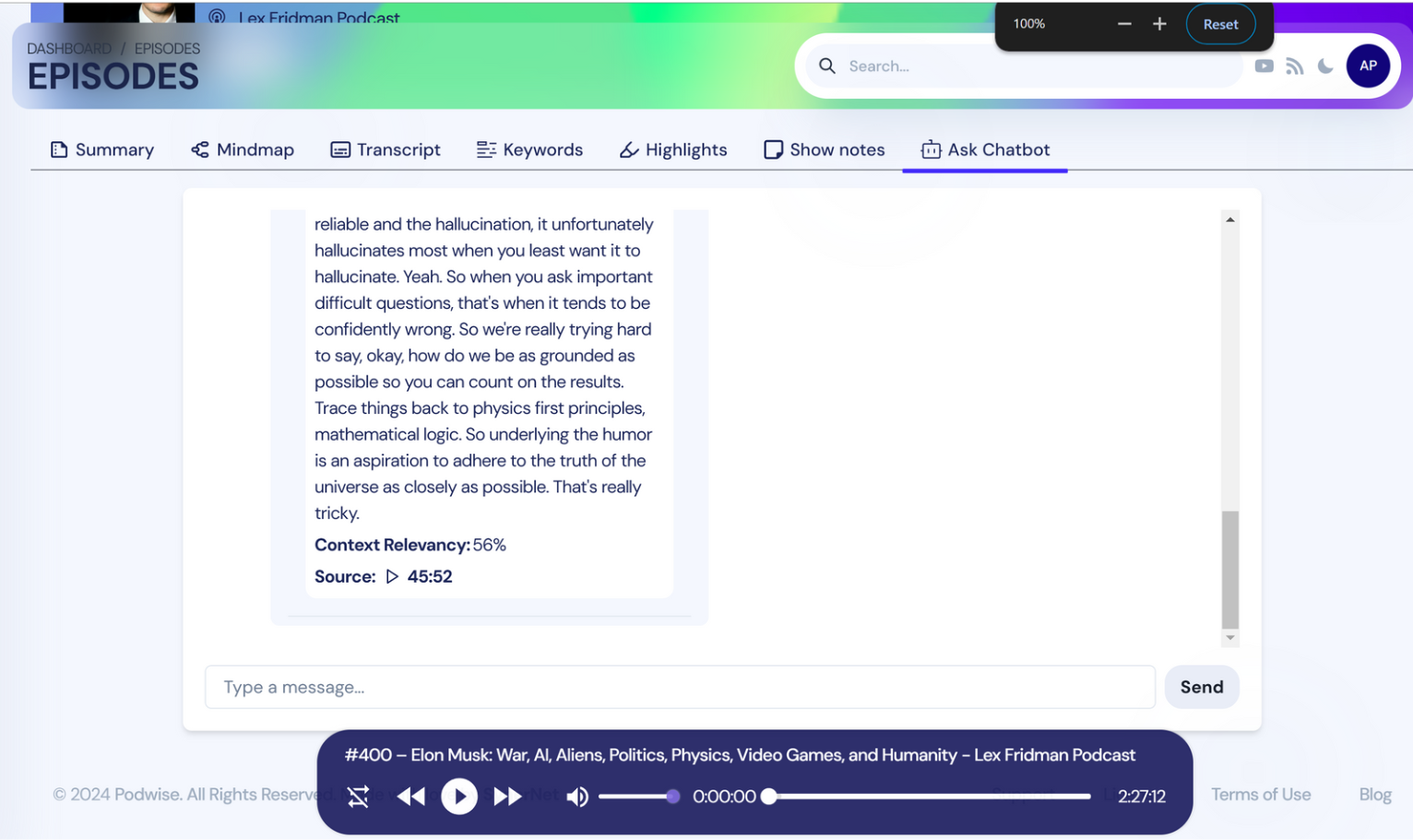Viewport: 1413px width, 840px height.
Task: Open the Show notes tab
Action: tap(825, 149)
